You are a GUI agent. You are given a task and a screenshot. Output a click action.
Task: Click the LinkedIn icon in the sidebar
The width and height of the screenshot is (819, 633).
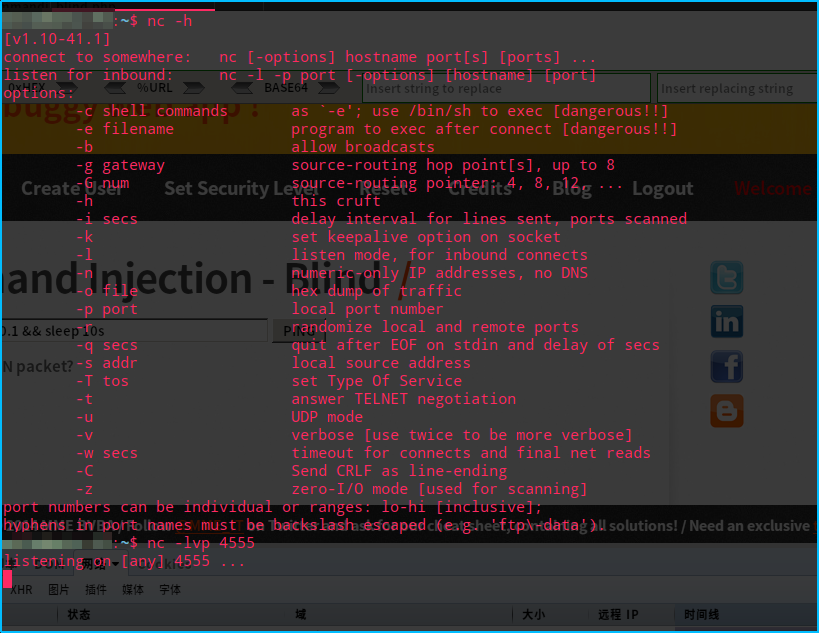tap(726, 321)
